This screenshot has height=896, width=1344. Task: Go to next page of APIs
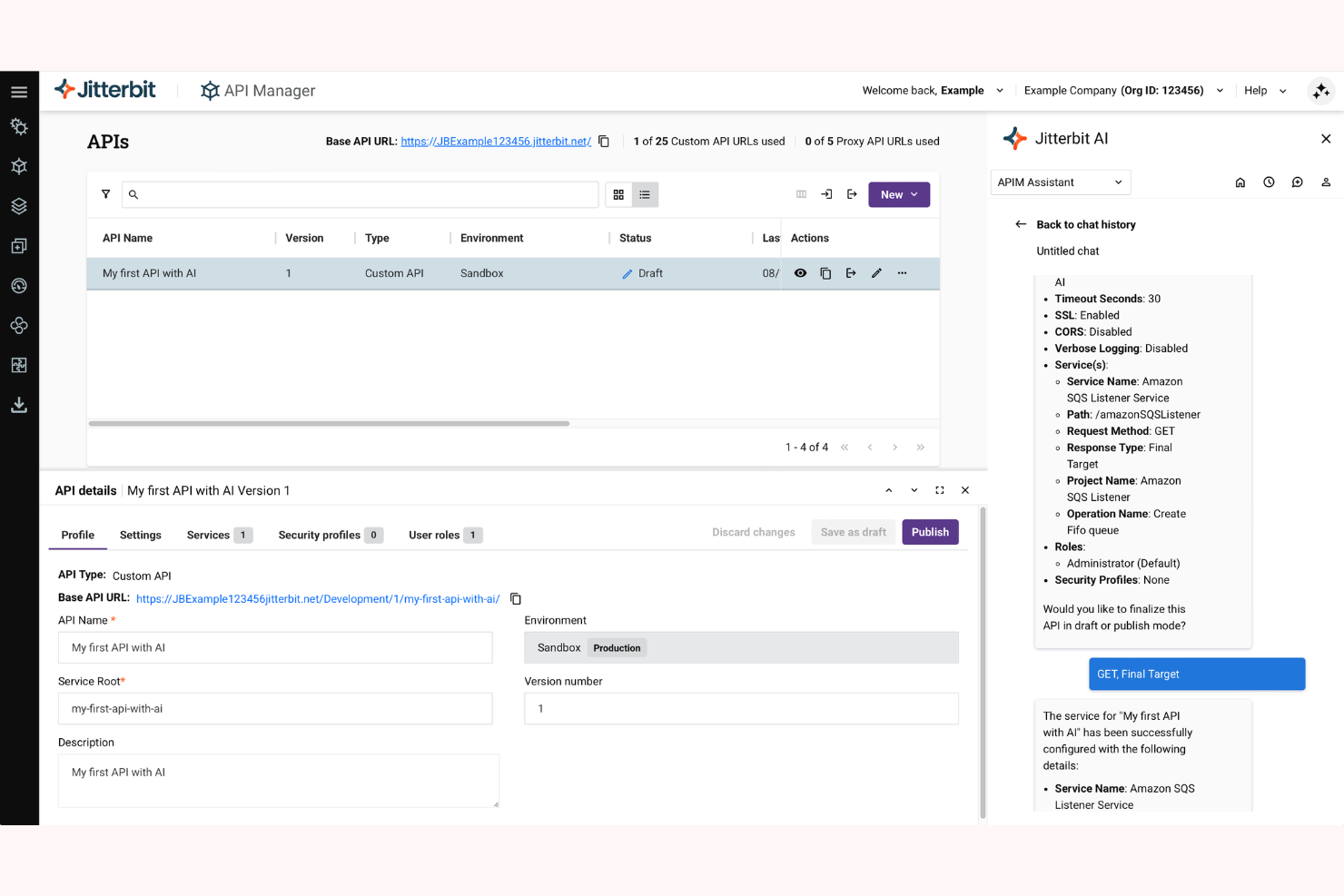pyautogui.click(x=894, y=448)
